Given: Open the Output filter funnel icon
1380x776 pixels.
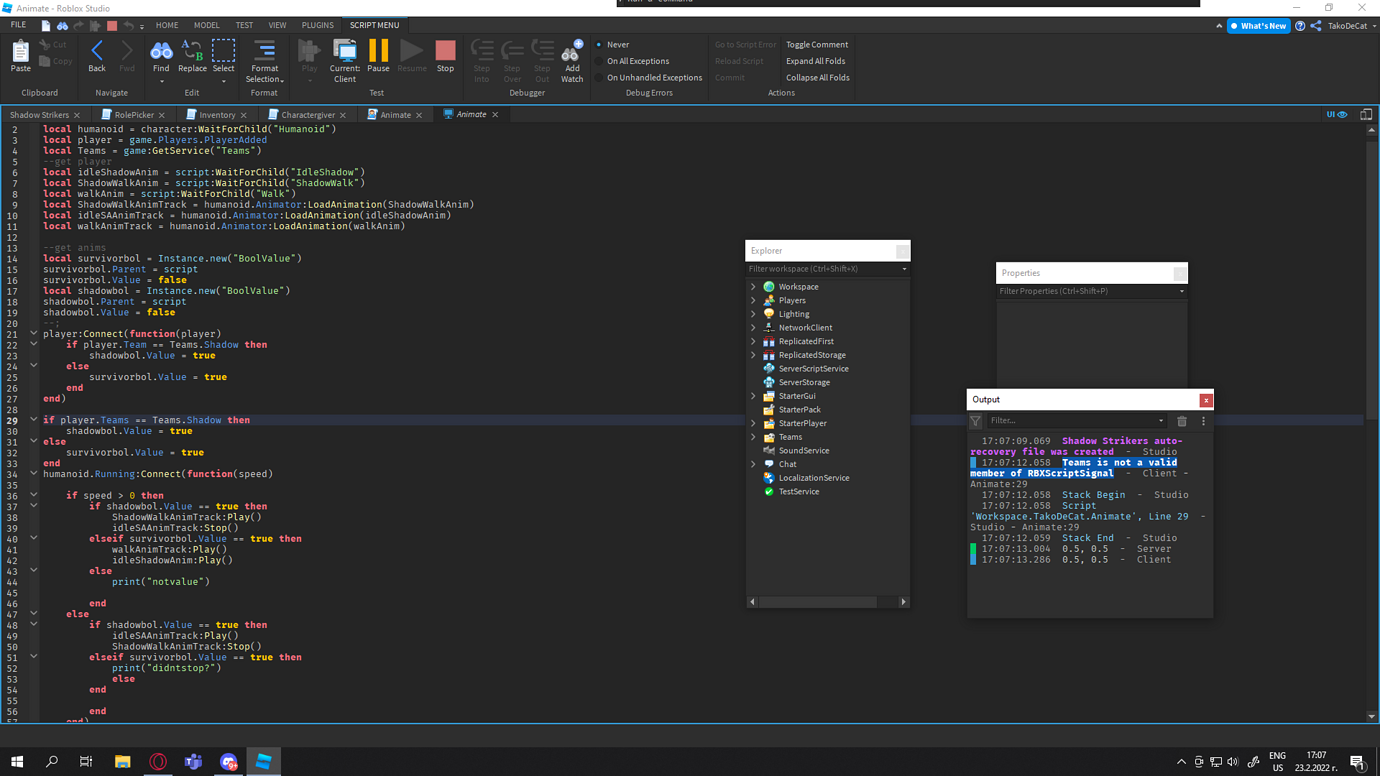Looking at the screenshot, I should pyautogui.click(x=976, y=421).
